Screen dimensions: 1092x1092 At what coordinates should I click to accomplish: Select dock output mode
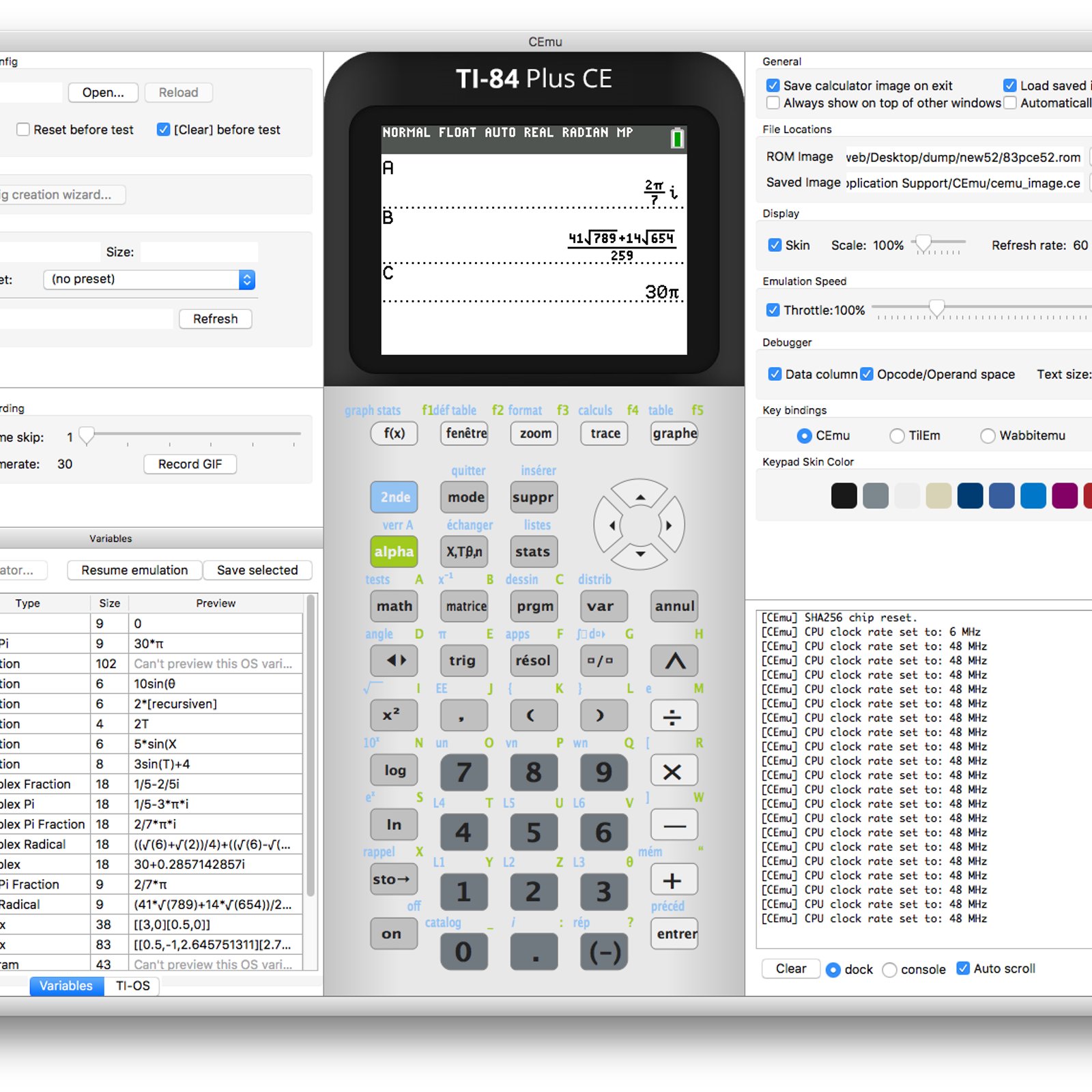coord(833,970)
